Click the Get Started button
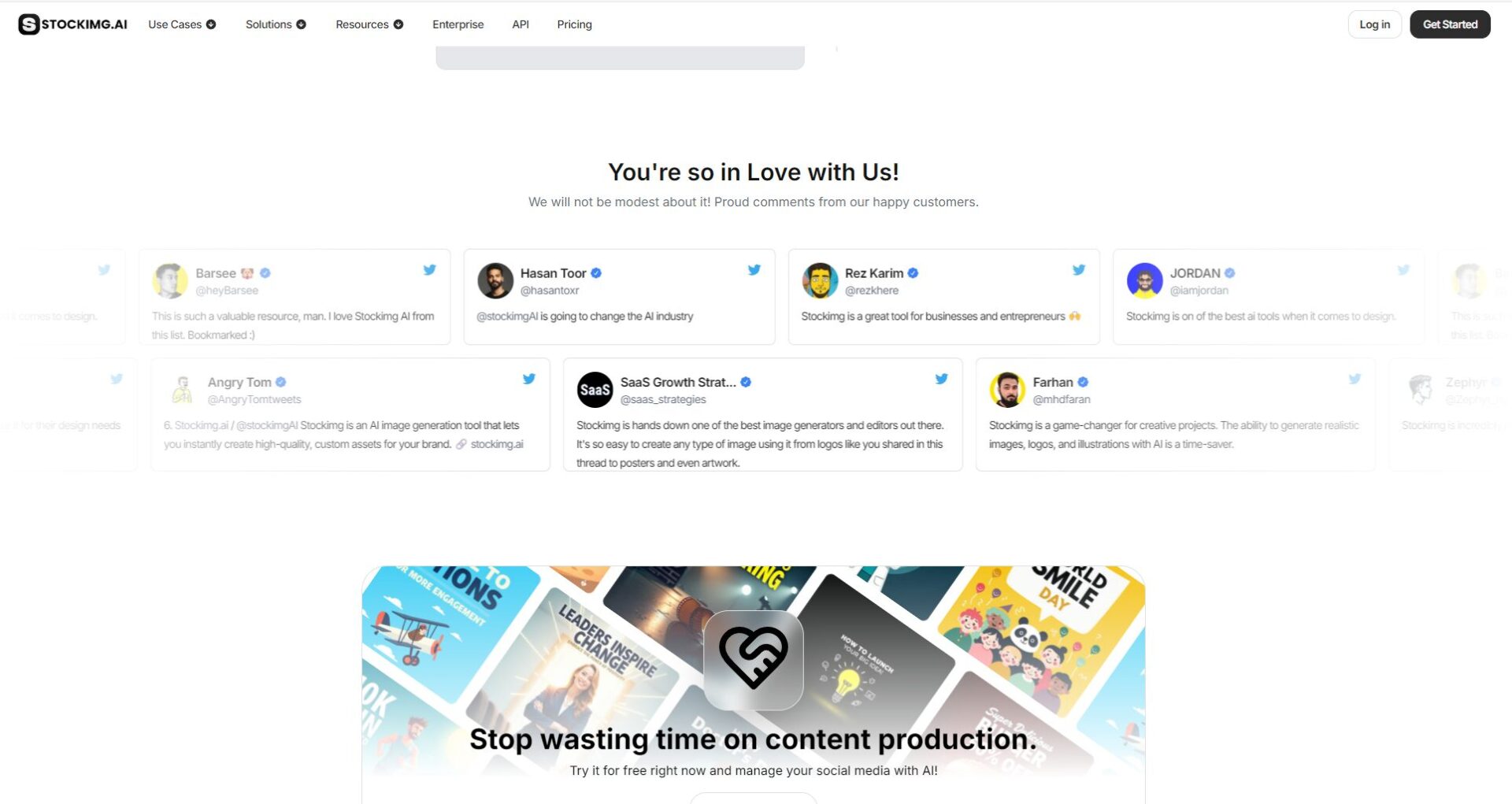This screenshot has height=804, width=1512. [1450, 24]
